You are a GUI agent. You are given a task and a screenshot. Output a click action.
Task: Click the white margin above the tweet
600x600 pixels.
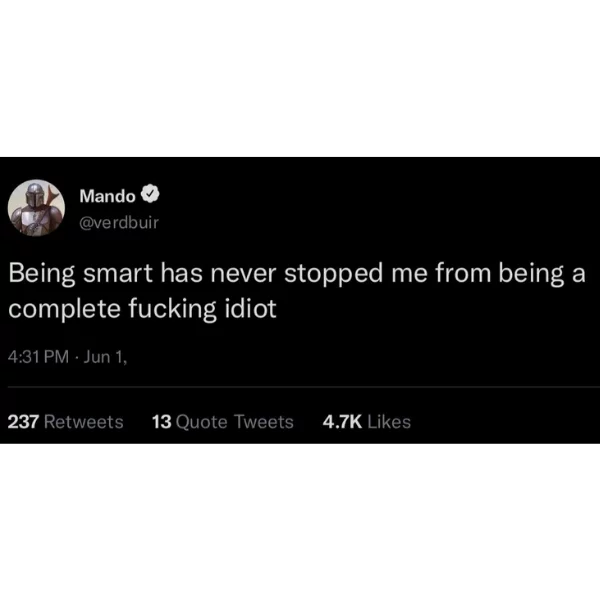point(300,78)
